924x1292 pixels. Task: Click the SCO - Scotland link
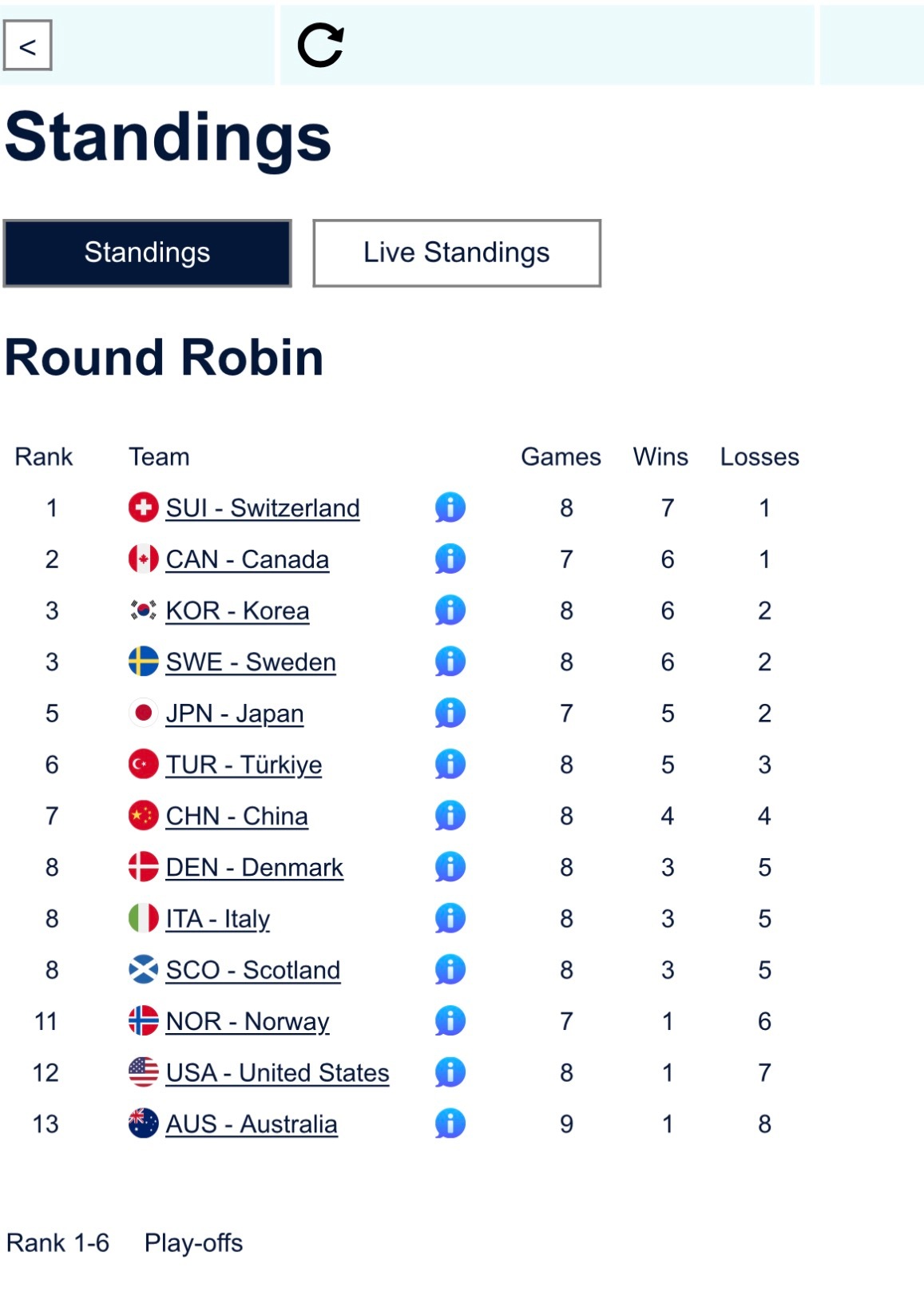click(x=252, y=970)
